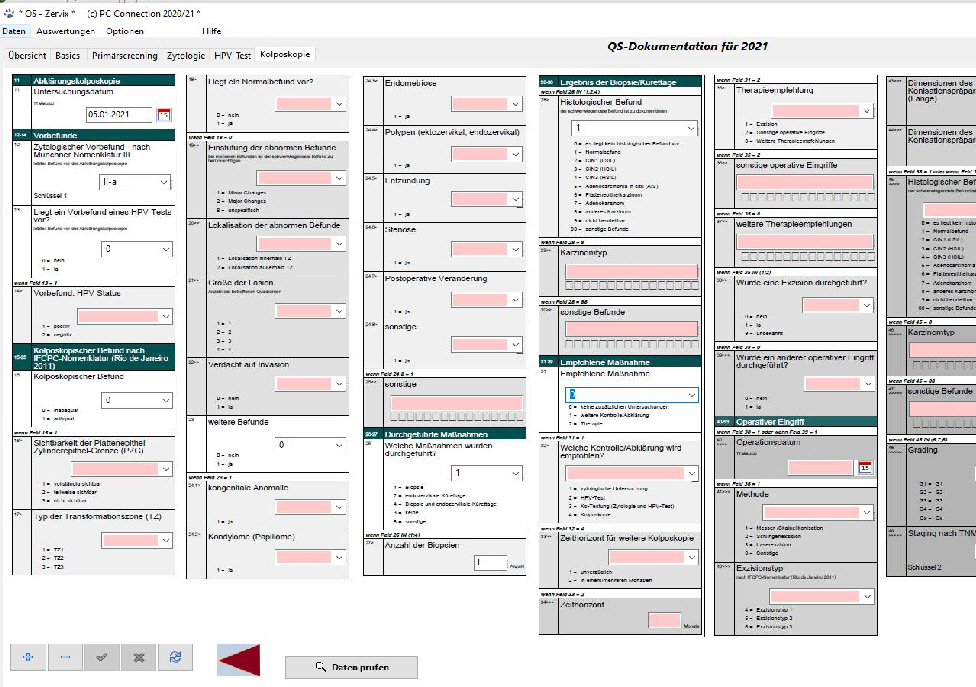Click sonstige Befunde field under Biopsie
Viewport: 976px width, 687px height.
pos(631,329)
